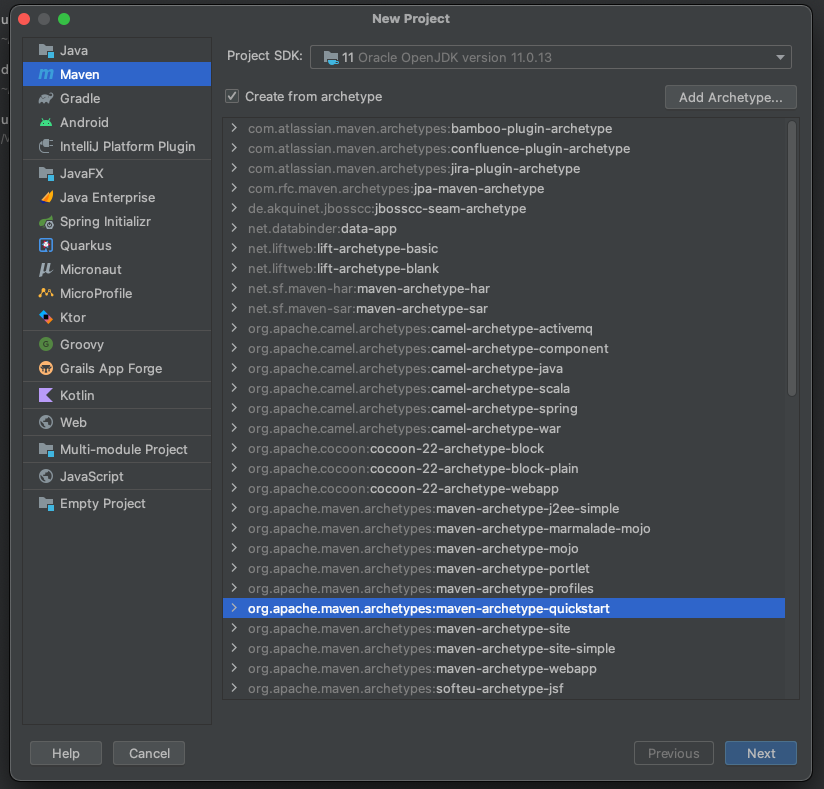Click the JavaFX folder icon
This screenshot has height=789, width=824.
(x=46, y=173)
